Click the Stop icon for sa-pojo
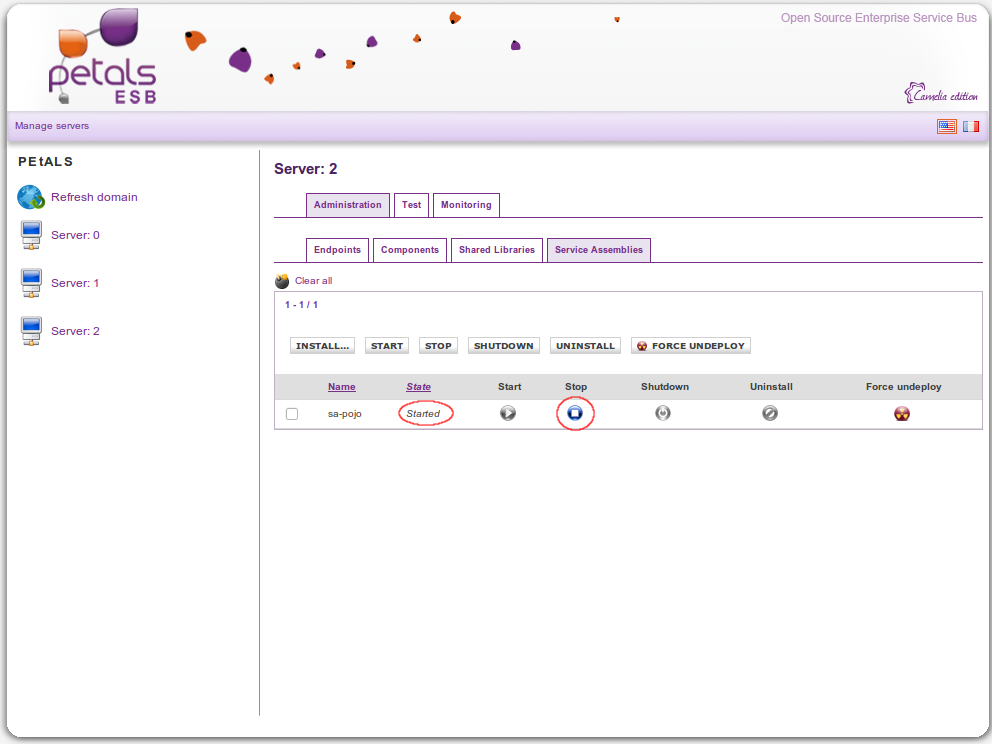 (x=575, y=413)
